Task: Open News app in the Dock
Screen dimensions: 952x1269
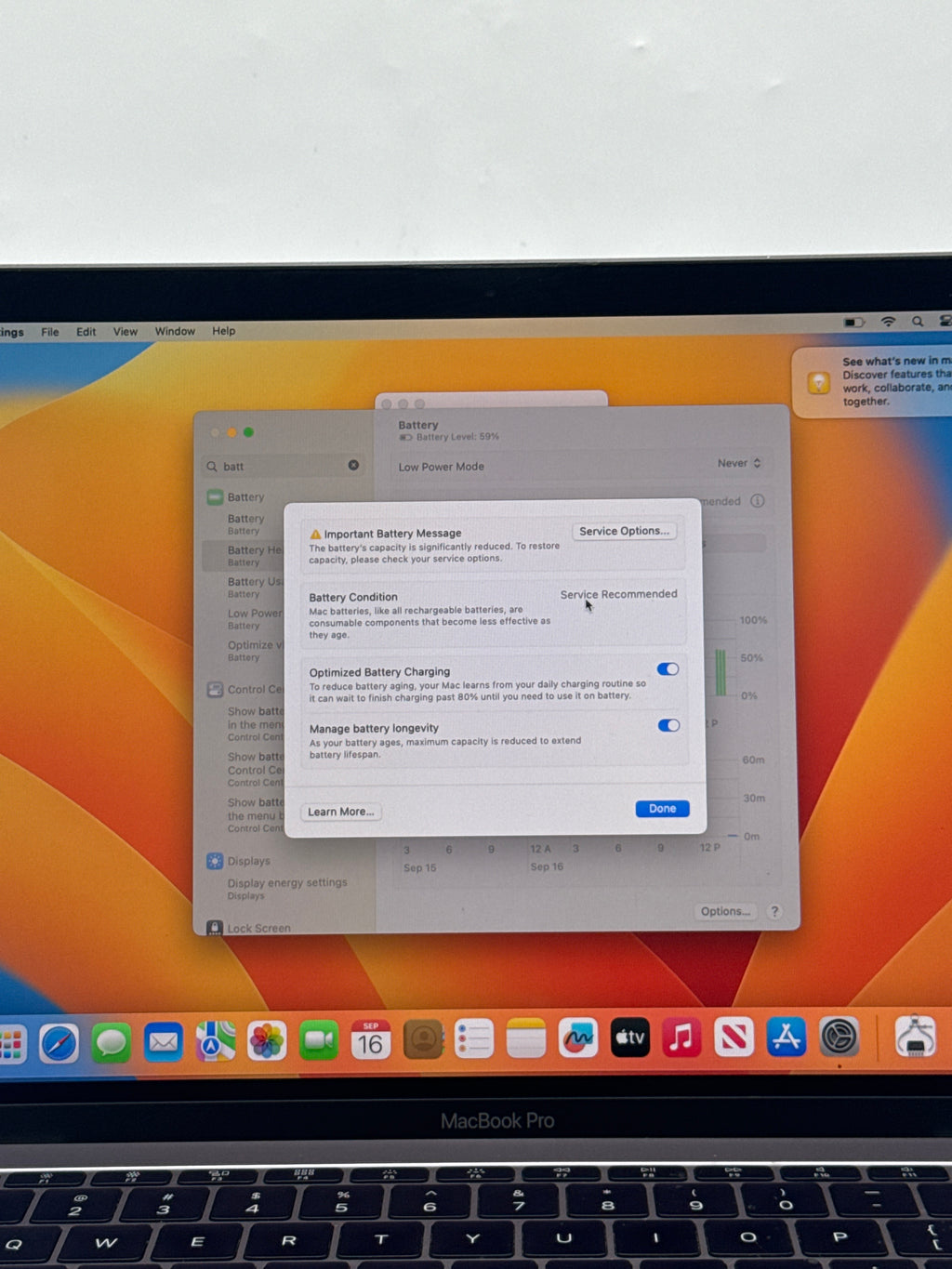Action: [x=734, y=1037]
